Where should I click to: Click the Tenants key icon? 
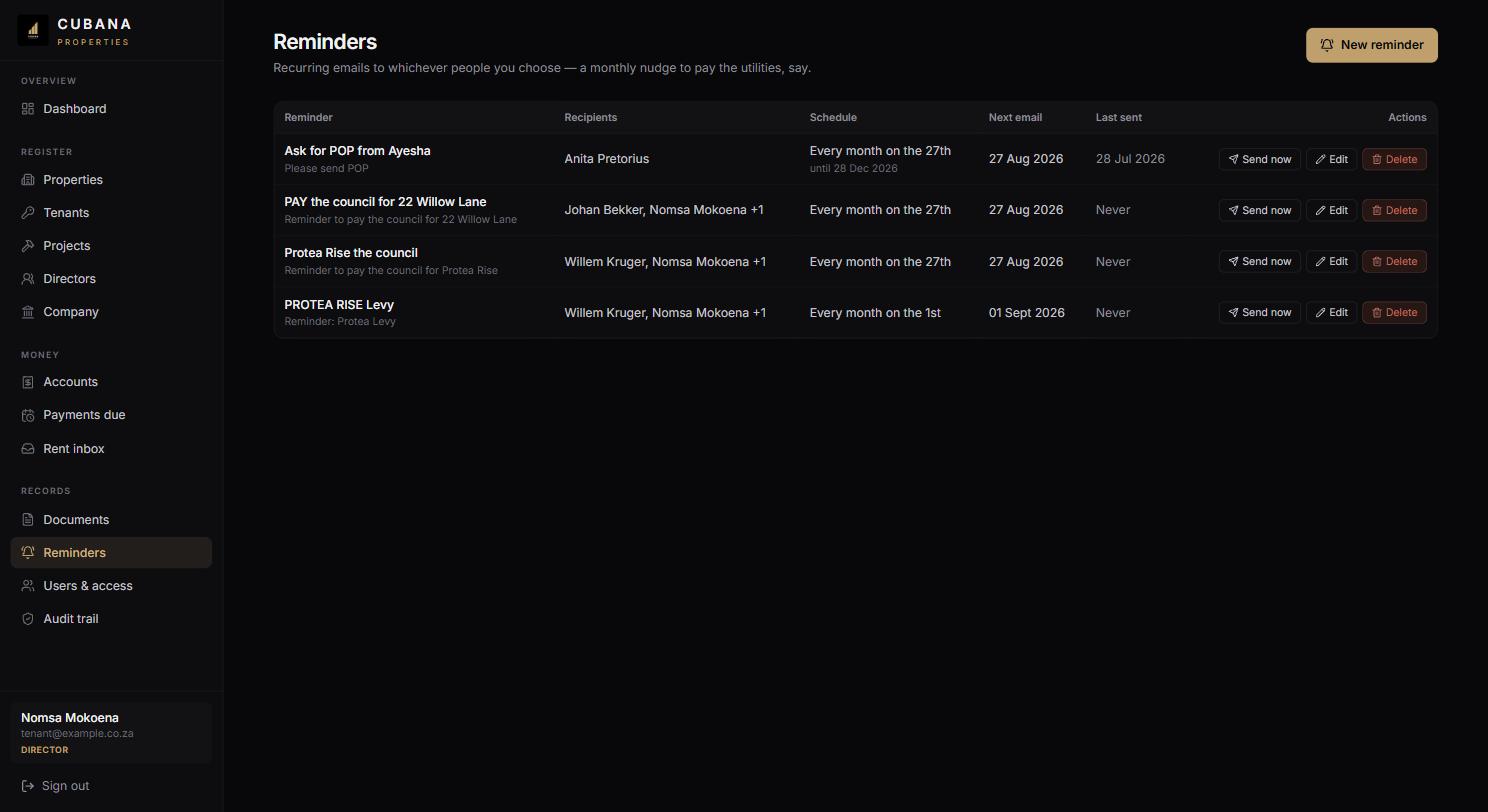tap(28, 213)
